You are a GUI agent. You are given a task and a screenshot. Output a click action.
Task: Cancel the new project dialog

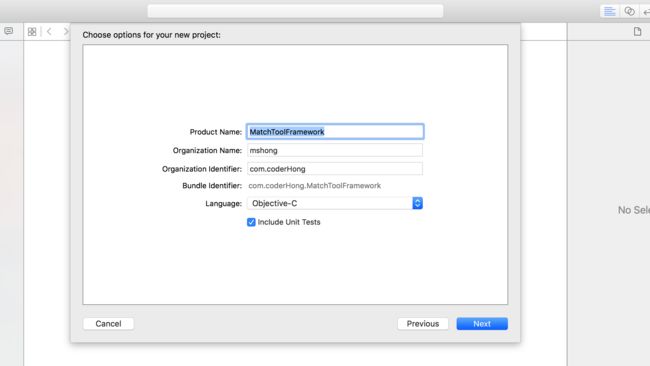tap(108, 324)
